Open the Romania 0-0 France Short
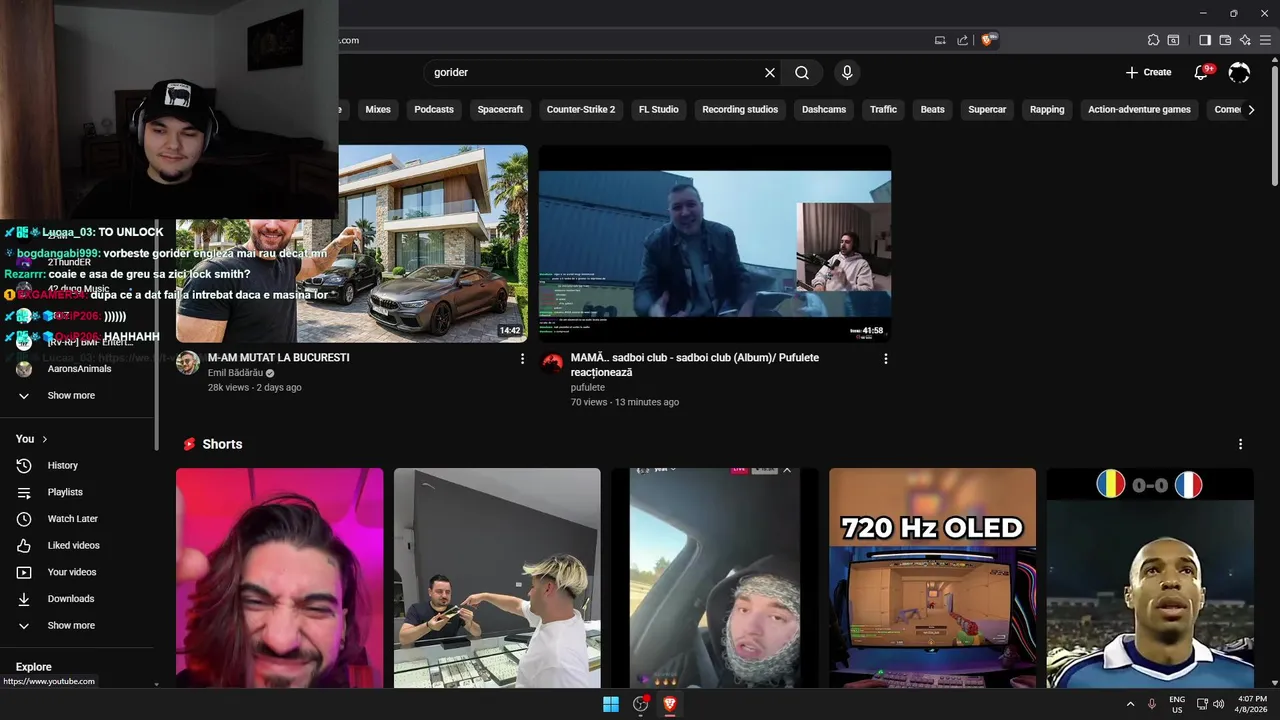 pos(1150,578)
